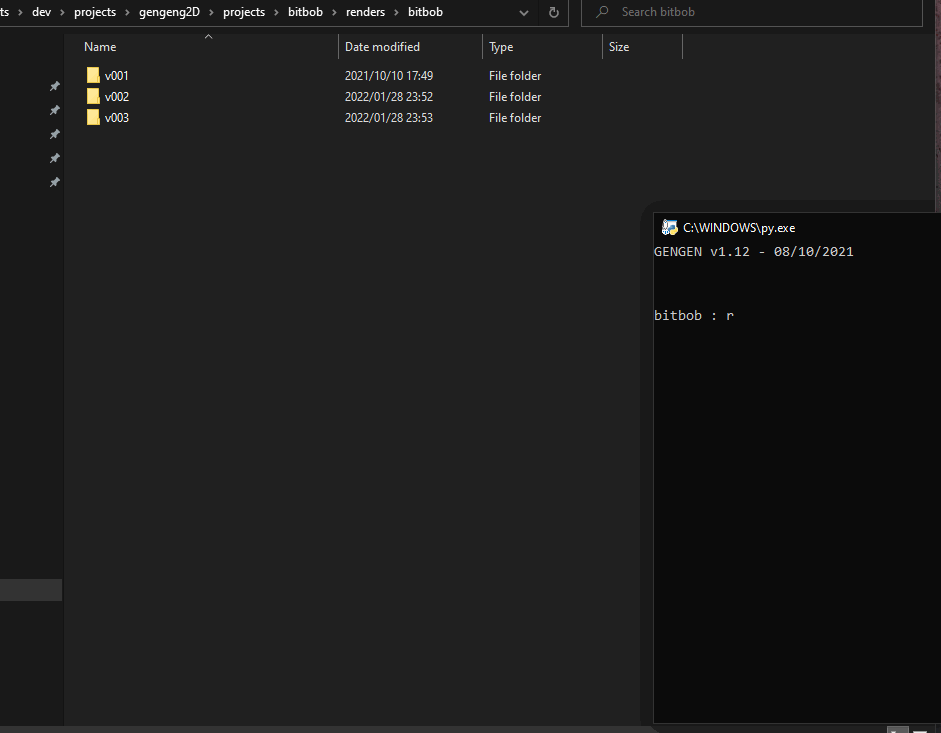The image size is (941, 733).
Task: Click the Name column header
Action: click(100, 47)
